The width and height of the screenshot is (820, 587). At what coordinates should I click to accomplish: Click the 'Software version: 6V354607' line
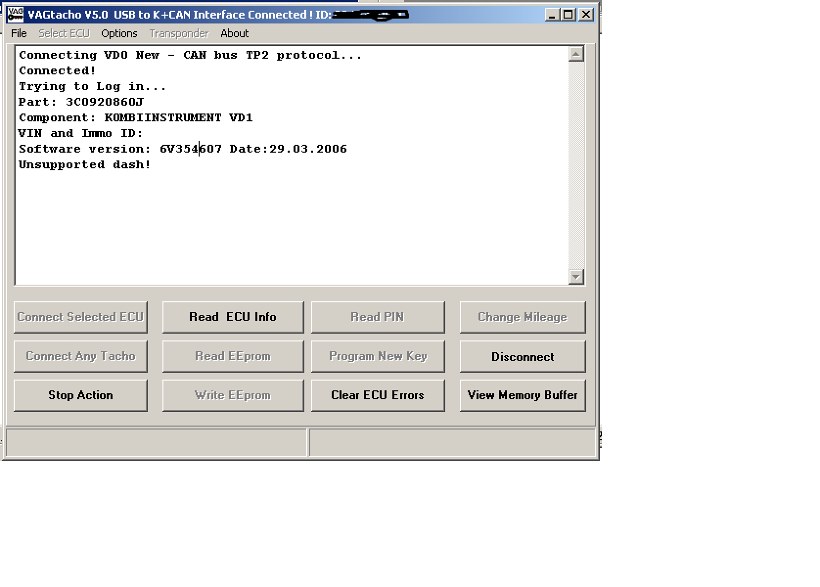[183, 149]
